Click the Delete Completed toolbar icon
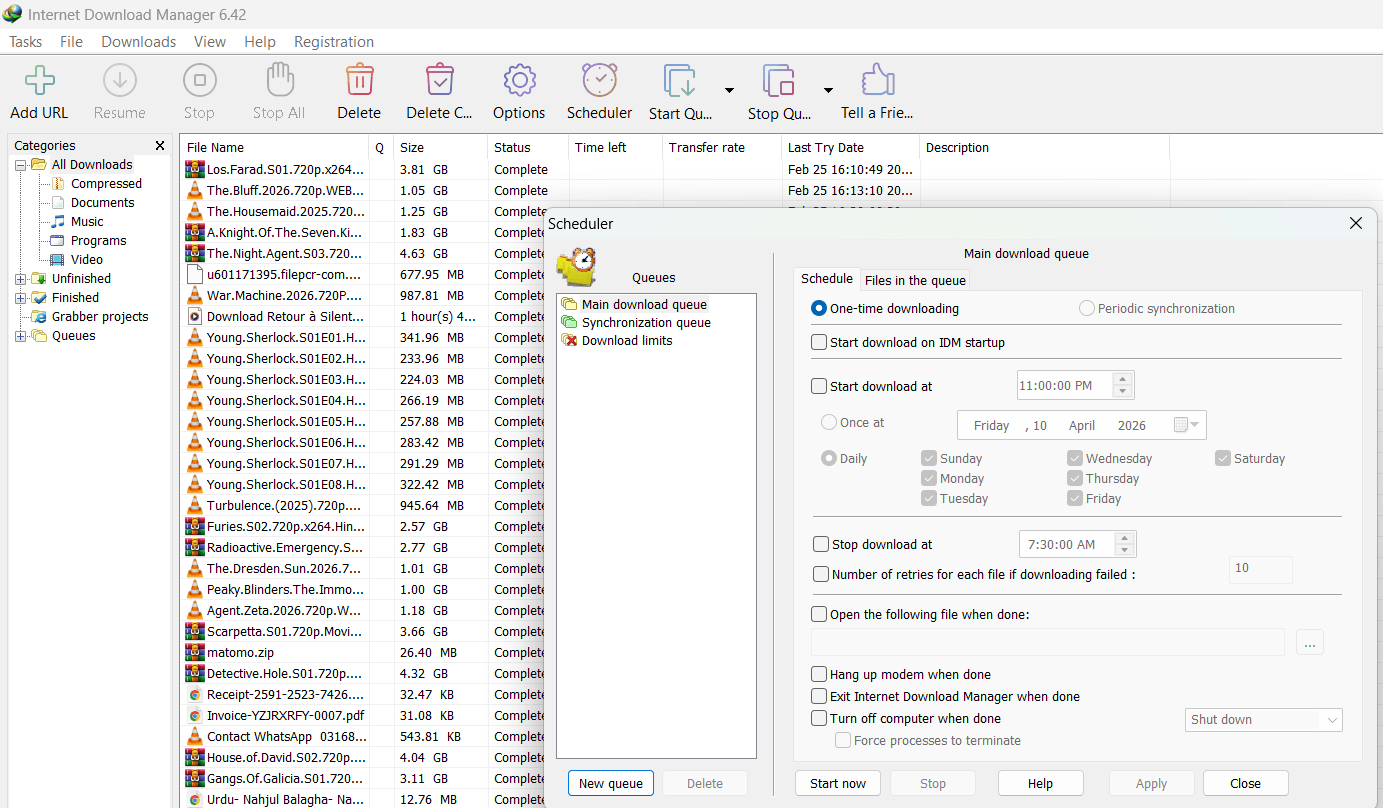Screen dimensions: 1383x808 (439, 80)
